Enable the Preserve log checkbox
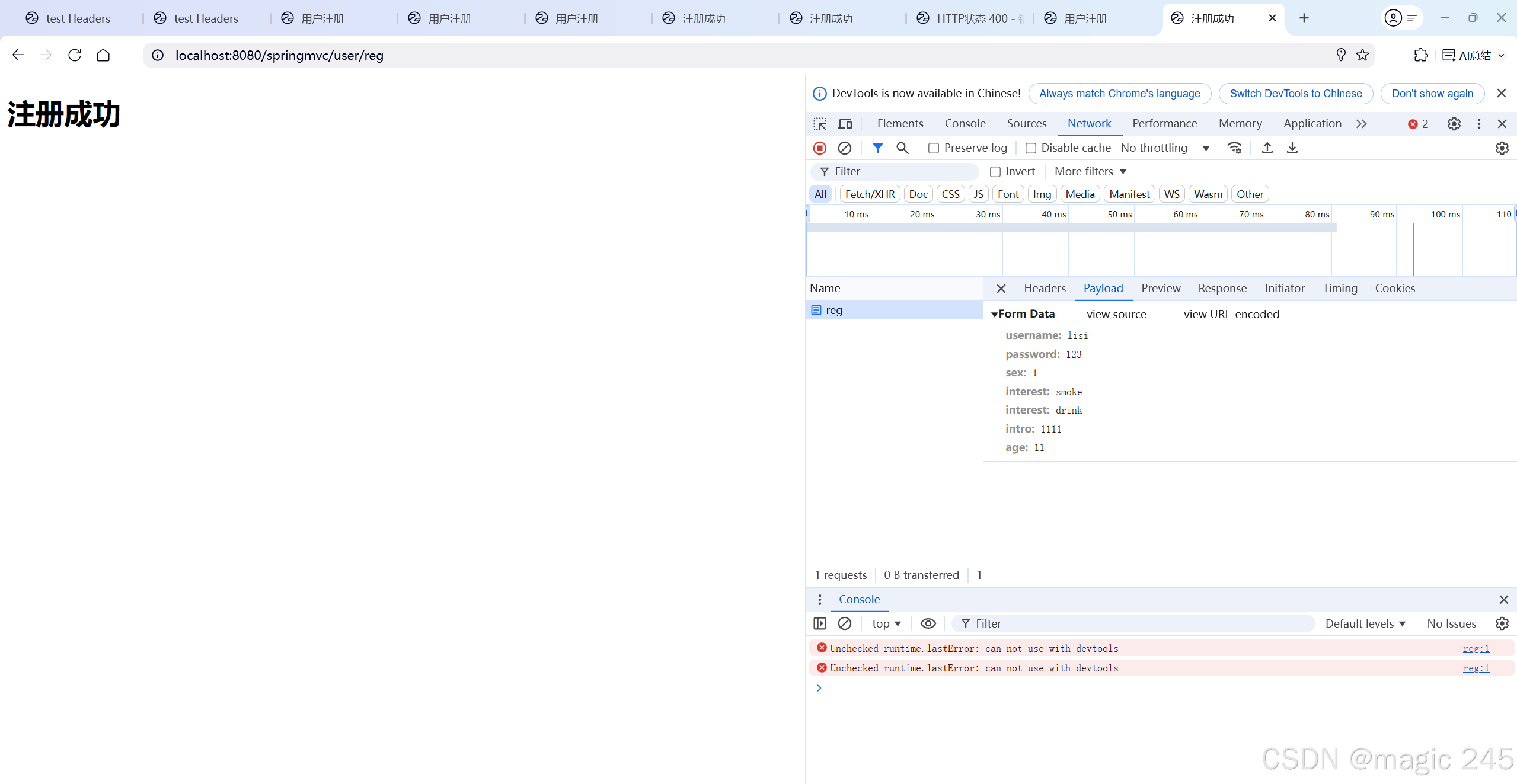Image resolution: width=1517 pixels, height=784 pixels. [x=934, y=148]
